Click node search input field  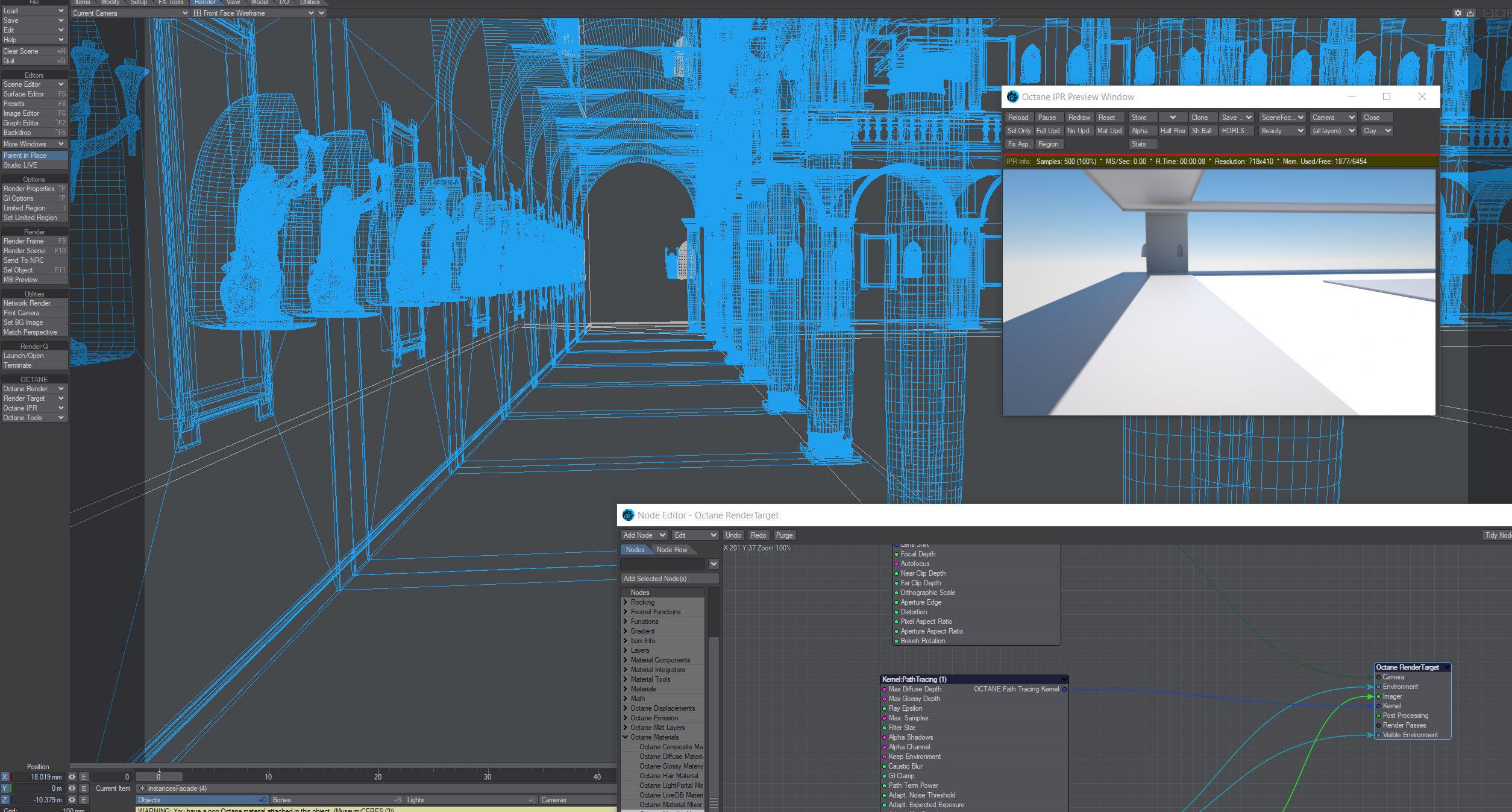click(x=662, y=564)
